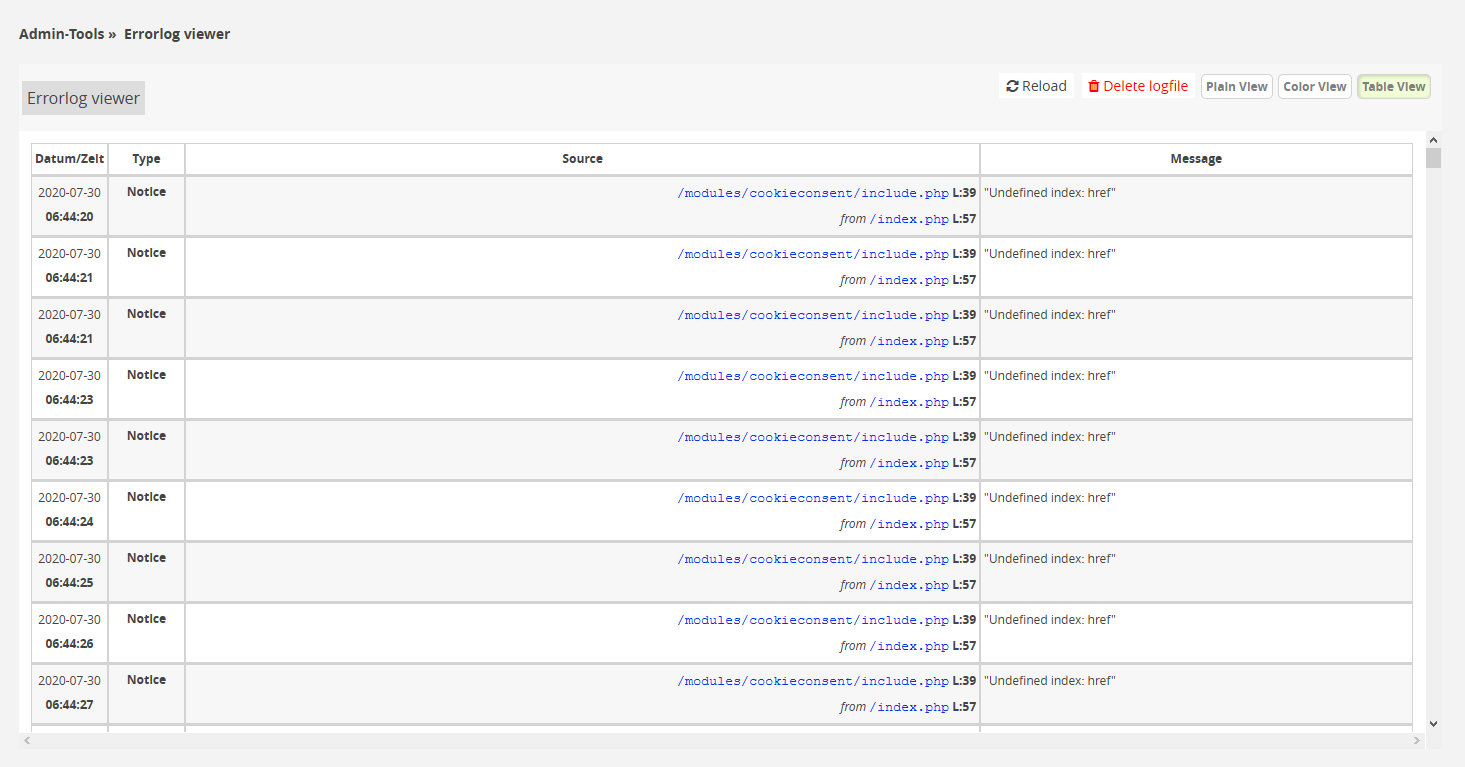This screenshot has height=767, width=1465.
Task: Click the Type column header
Action: 146,159
